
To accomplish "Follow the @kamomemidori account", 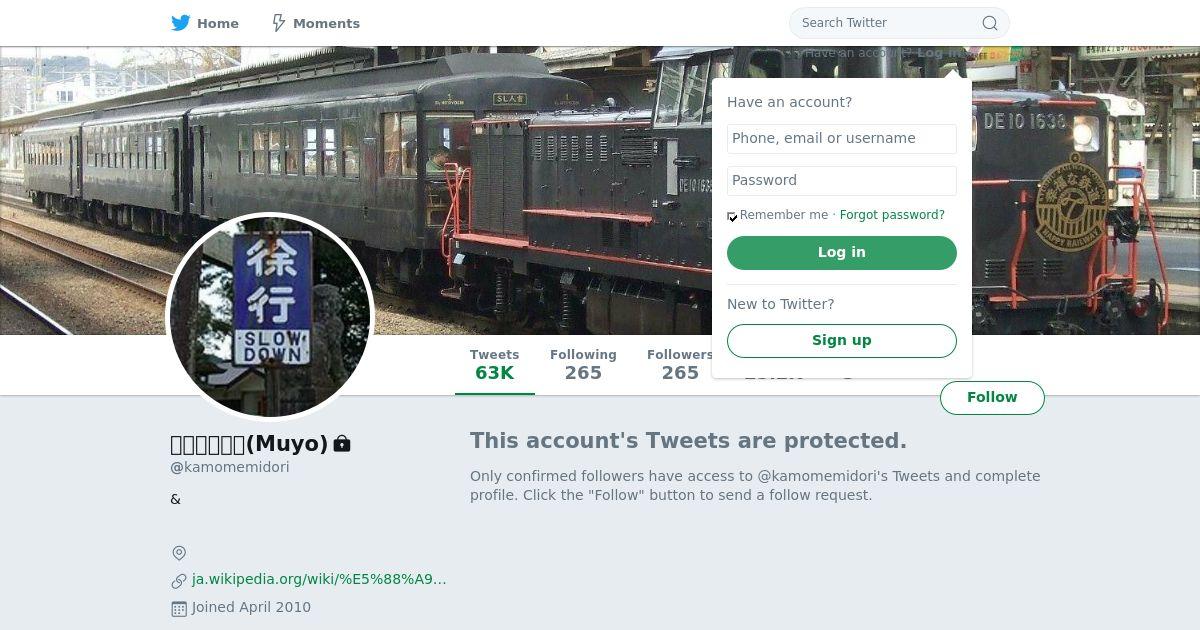I will (991, 397).
